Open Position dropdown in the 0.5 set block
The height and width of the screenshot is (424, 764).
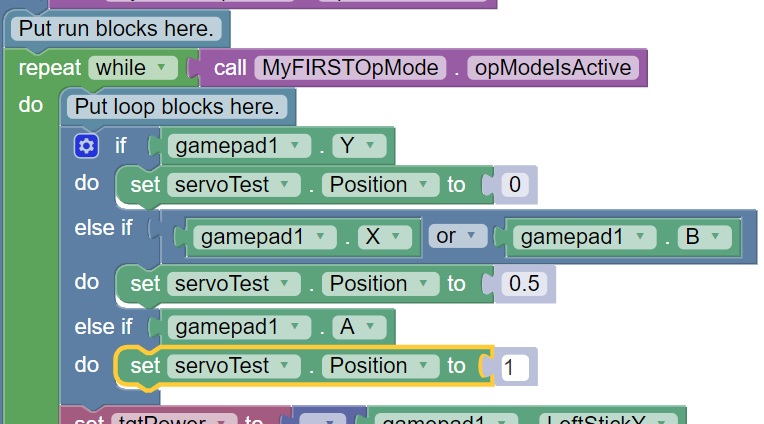pyautogui.click(x=383, y=284)
